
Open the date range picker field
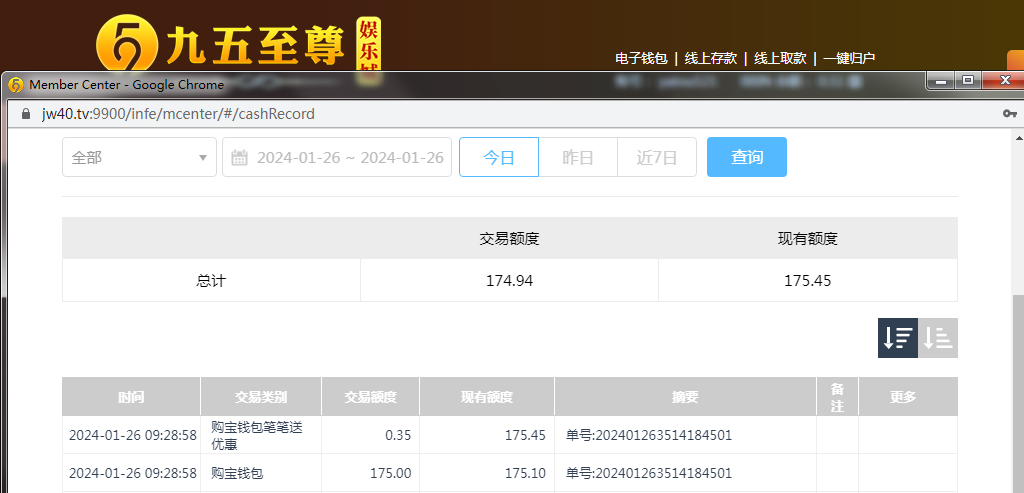point(337,157)
